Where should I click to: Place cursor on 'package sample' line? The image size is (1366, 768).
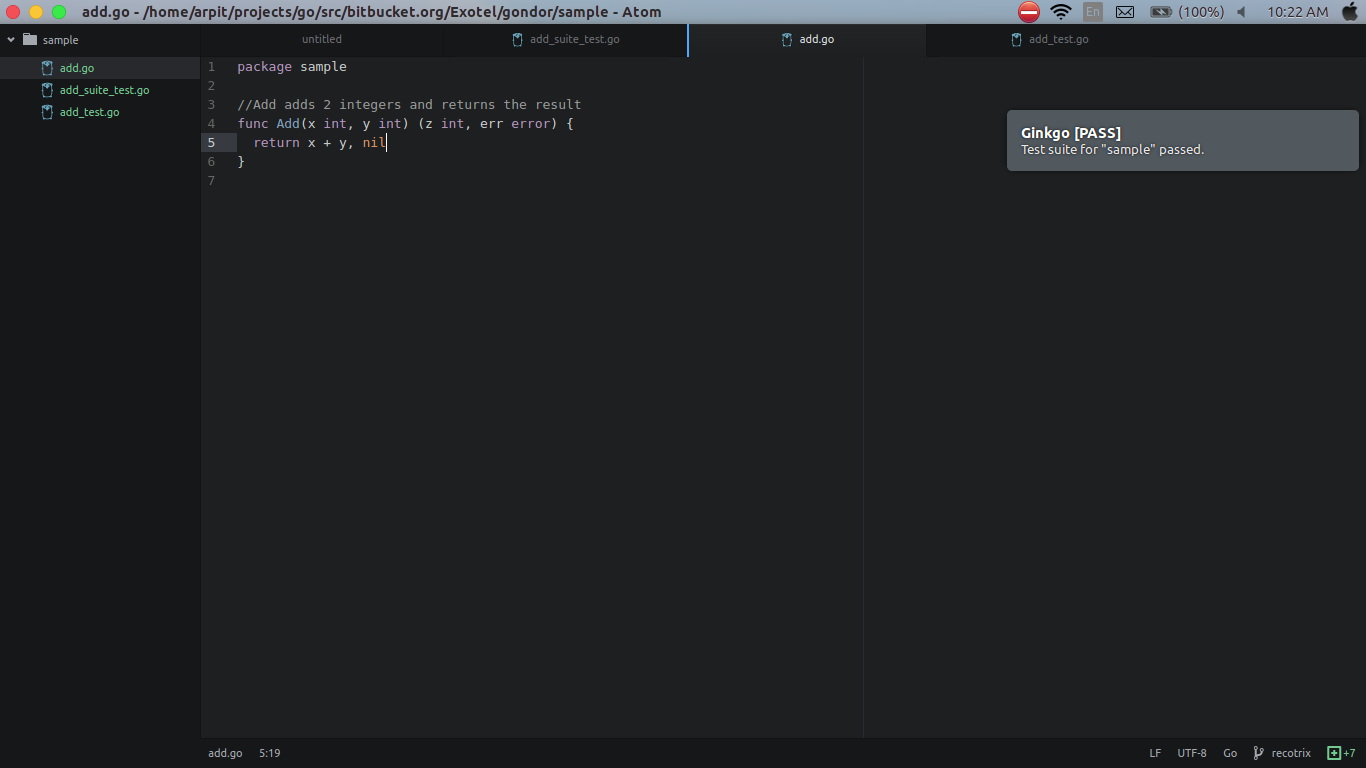coord(292,67)
